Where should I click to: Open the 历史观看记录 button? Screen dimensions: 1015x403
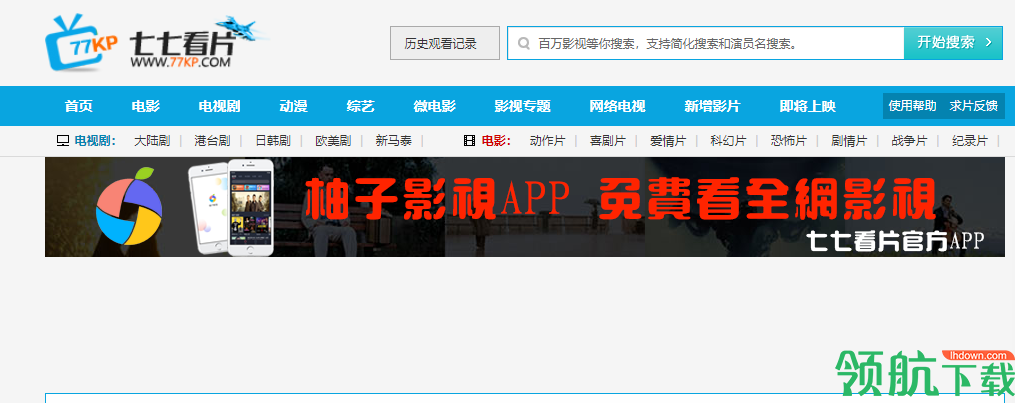coord(445,43)
